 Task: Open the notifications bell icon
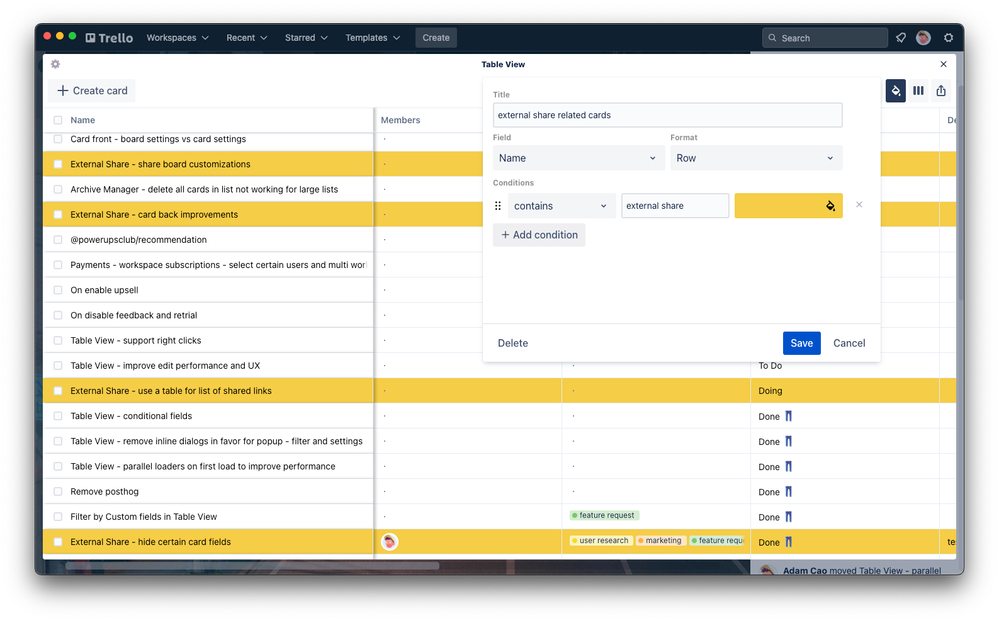900,38
